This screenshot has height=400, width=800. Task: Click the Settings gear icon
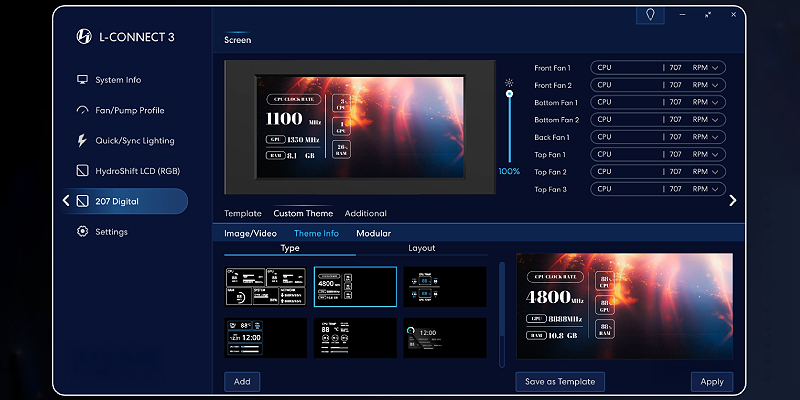coord(82,232)
